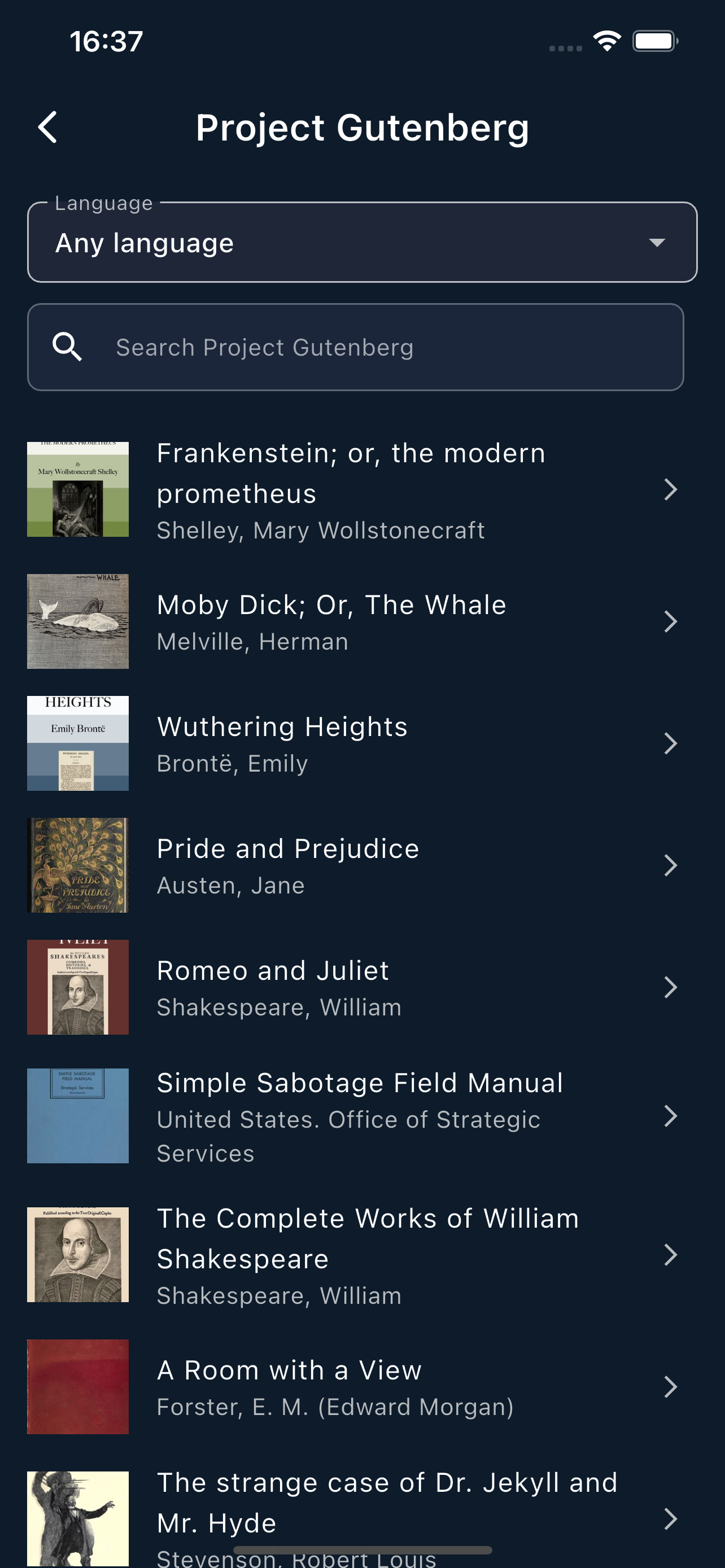Image resolution: width=725 pixels, height=1568 pixels.
Task: Select A Room with a View
Action: (x=289, y=1370)
